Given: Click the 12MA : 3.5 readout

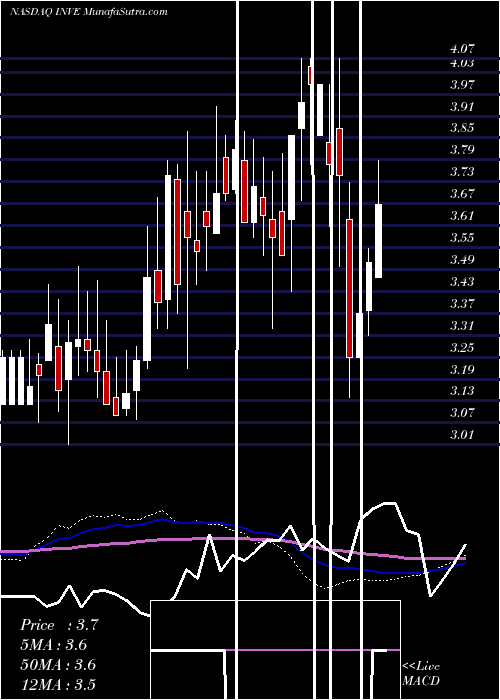Looking at the screenshot, I should 58,685.
